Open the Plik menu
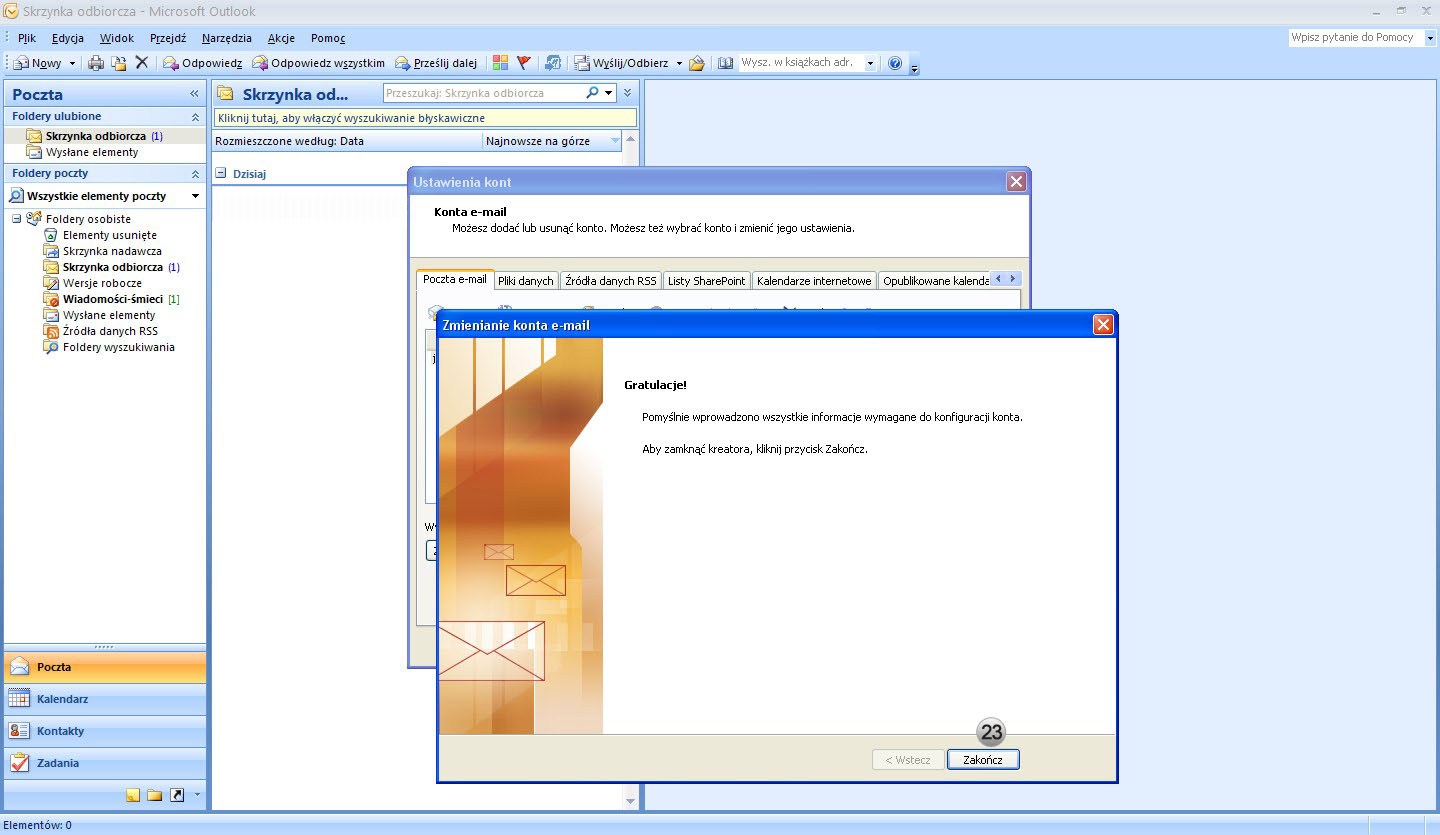Viewport: 1440px width, 835px height. [27, 38]
